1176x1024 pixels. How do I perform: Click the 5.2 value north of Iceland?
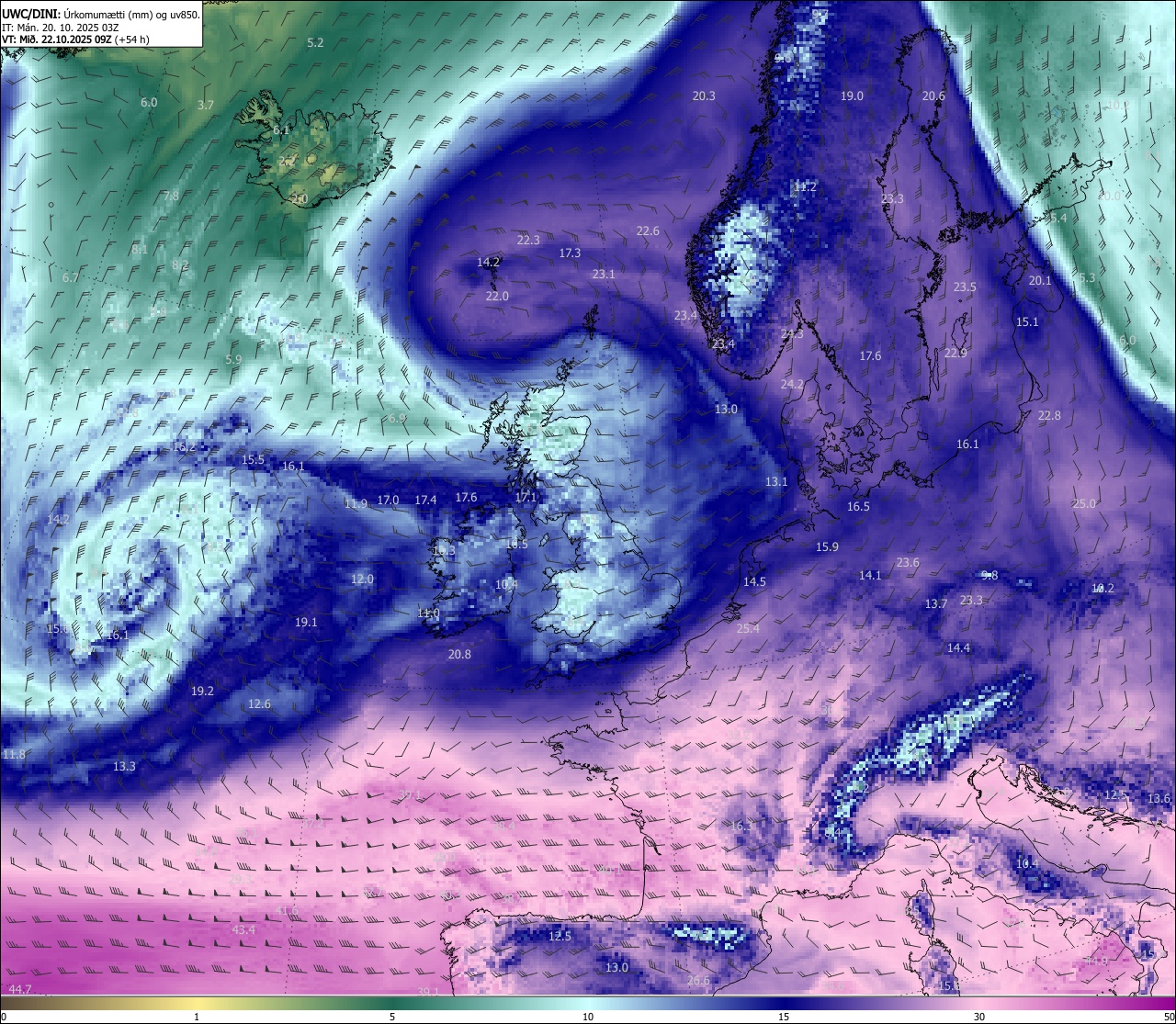coord(315,43)
